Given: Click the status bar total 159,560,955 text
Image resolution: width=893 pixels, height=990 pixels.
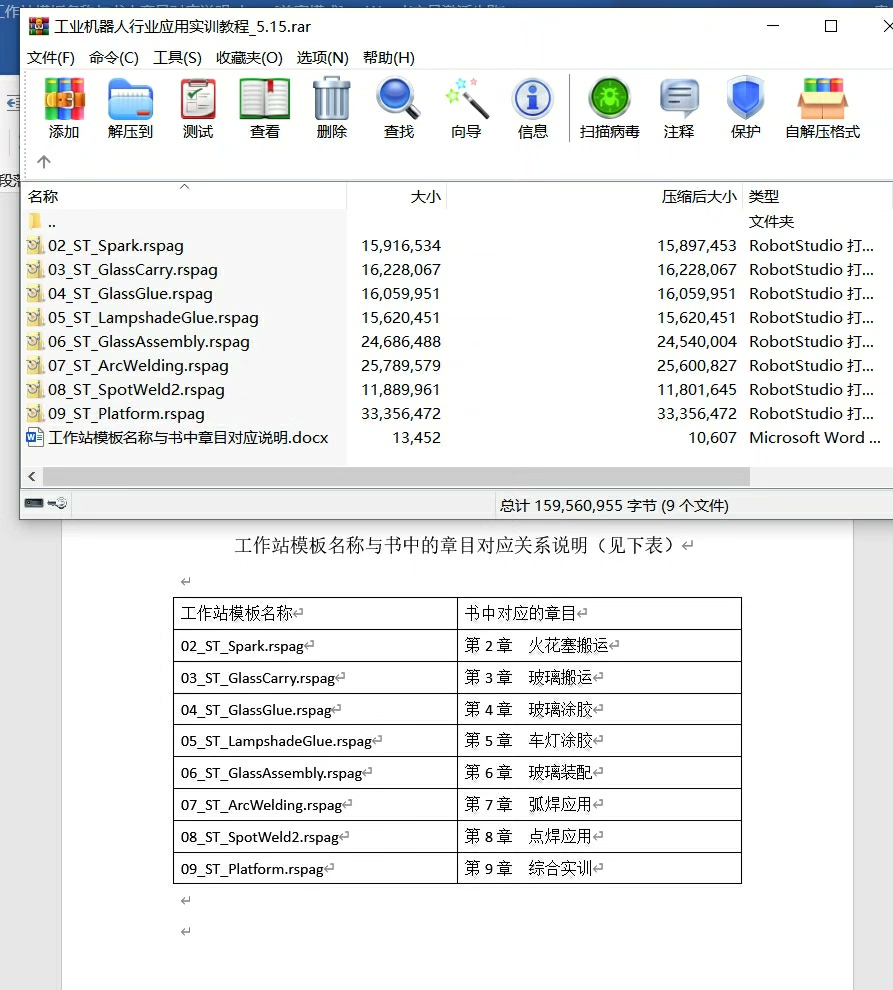Looking at the screenshot, I should (x=614, y=506).
